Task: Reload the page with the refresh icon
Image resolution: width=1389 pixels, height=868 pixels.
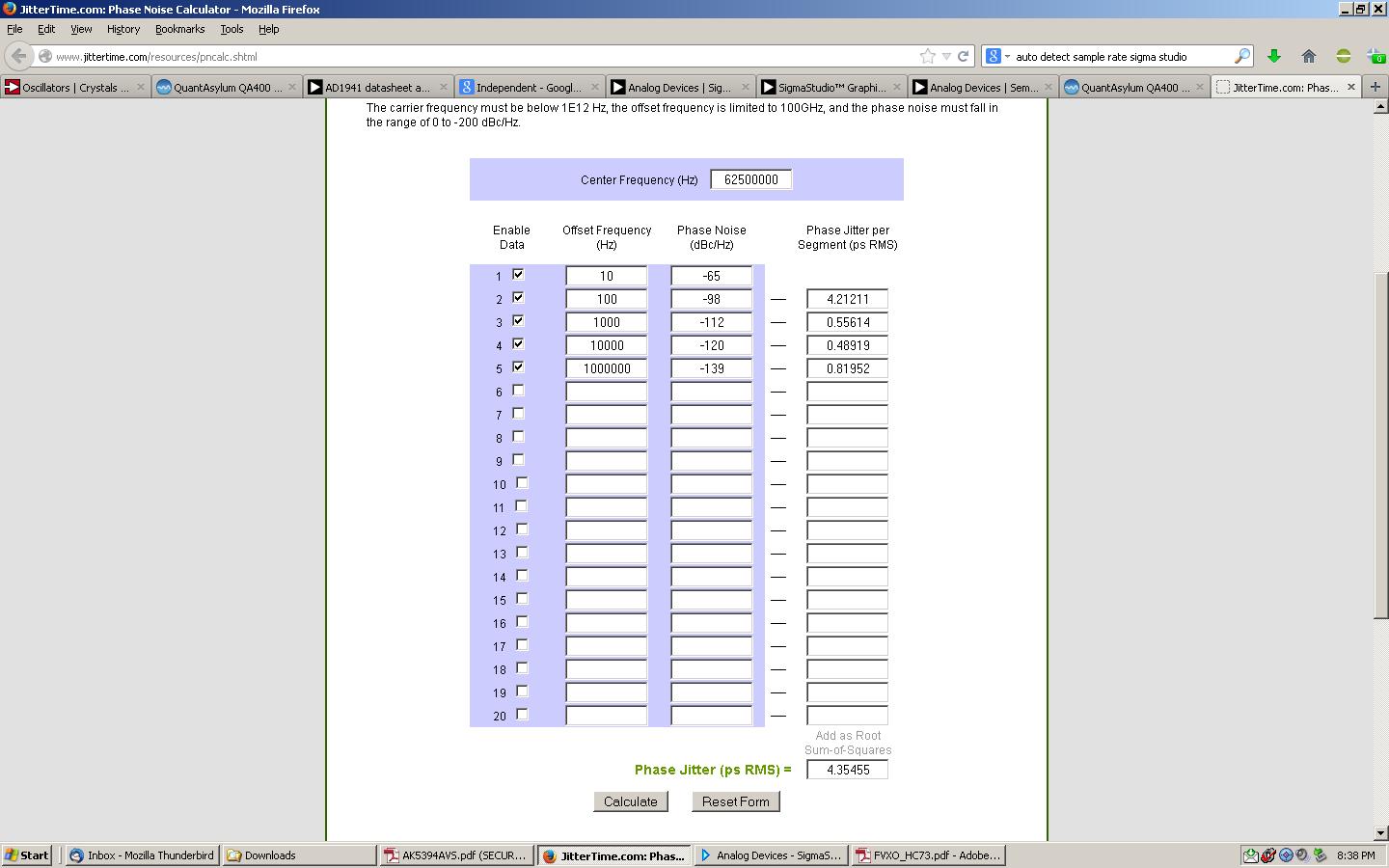Action: click(963, 56)
